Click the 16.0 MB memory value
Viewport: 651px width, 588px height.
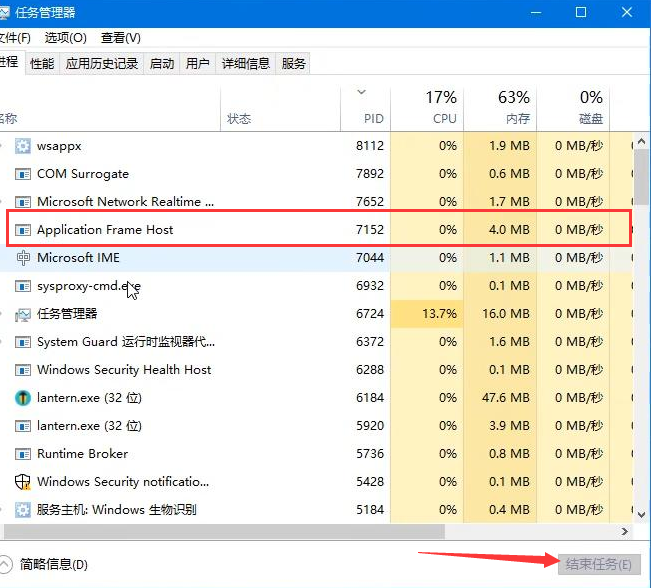506,314
